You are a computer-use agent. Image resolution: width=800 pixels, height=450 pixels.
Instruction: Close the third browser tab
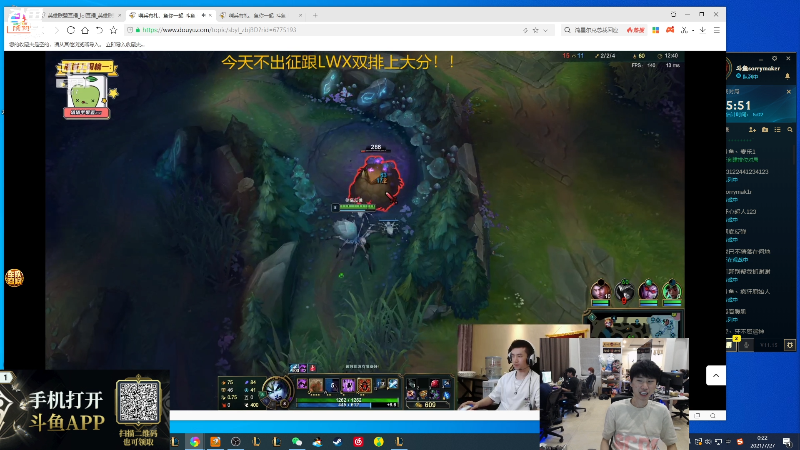click(300, 15)
